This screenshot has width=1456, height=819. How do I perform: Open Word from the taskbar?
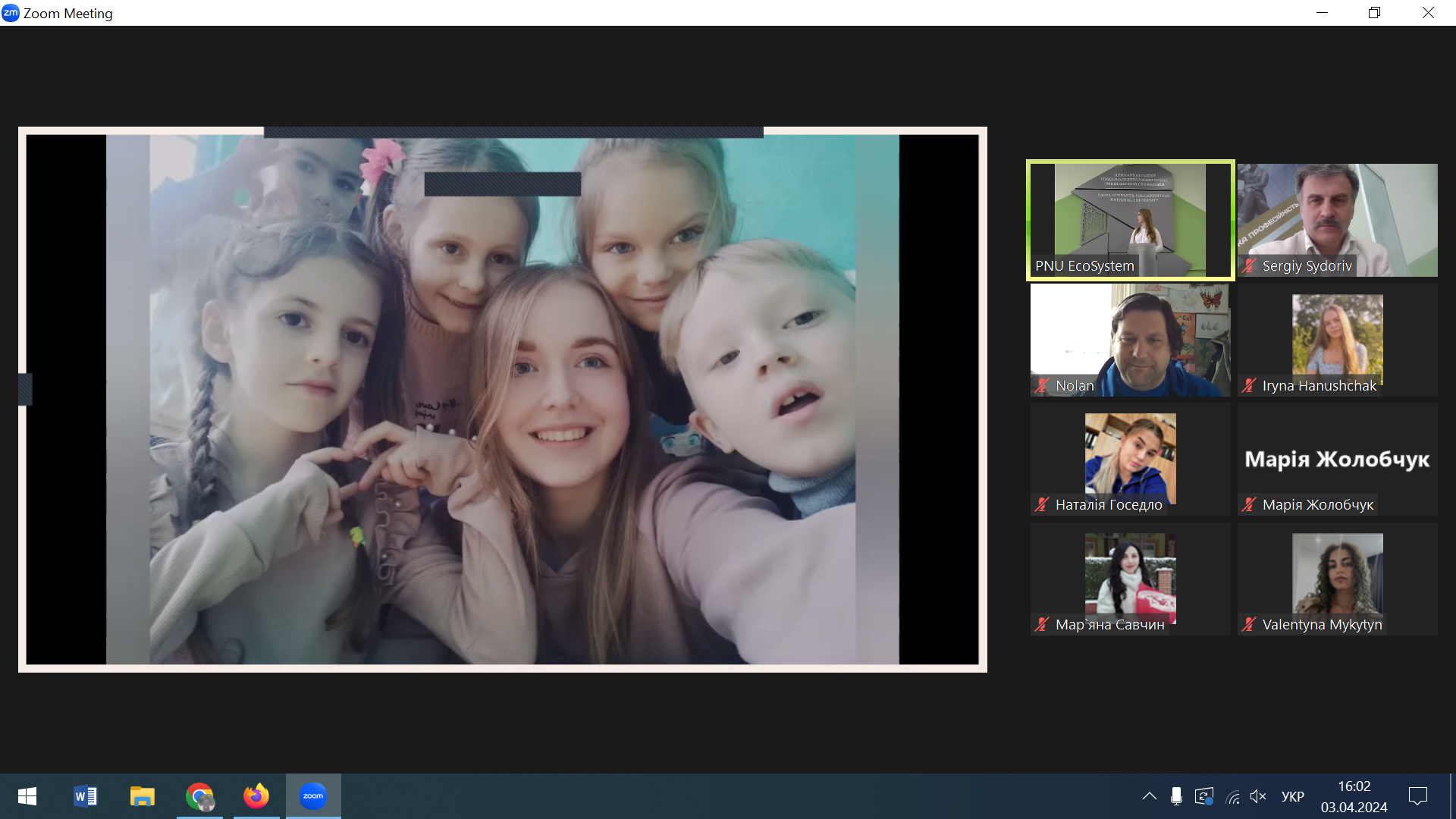click(x=85, y=796)
